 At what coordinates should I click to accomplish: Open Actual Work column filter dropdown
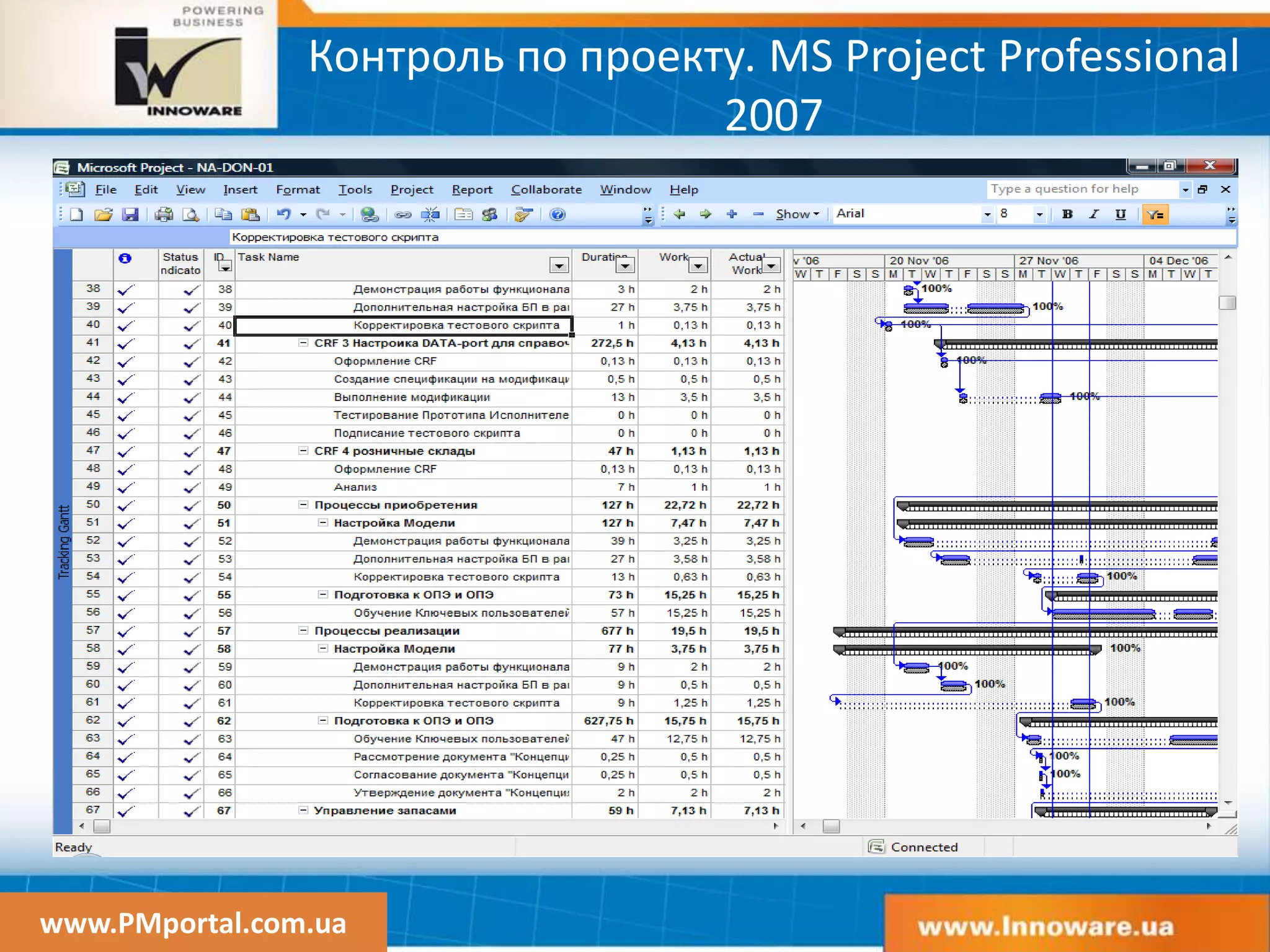point(771,265)
